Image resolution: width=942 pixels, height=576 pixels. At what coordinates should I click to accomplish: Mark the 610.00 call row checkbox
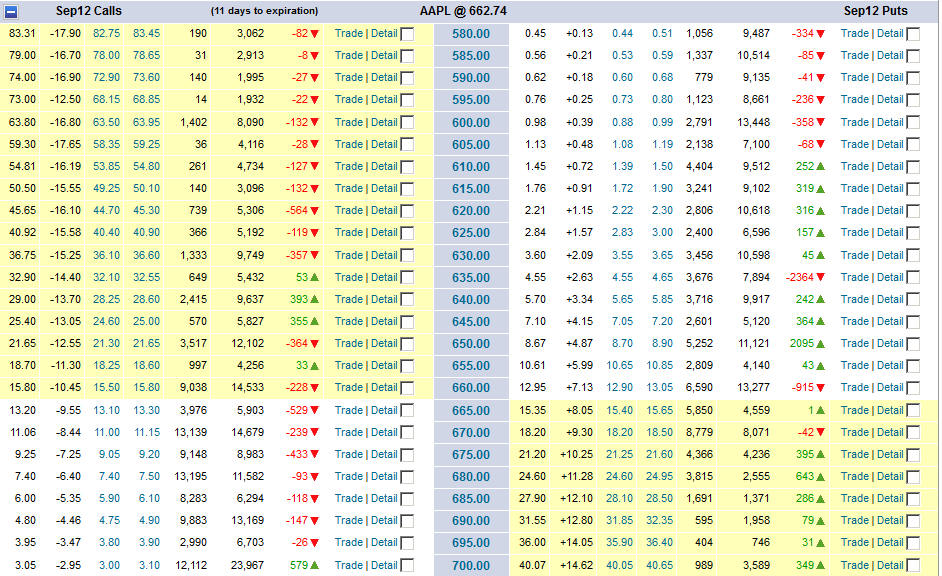[x=407, y=167]
